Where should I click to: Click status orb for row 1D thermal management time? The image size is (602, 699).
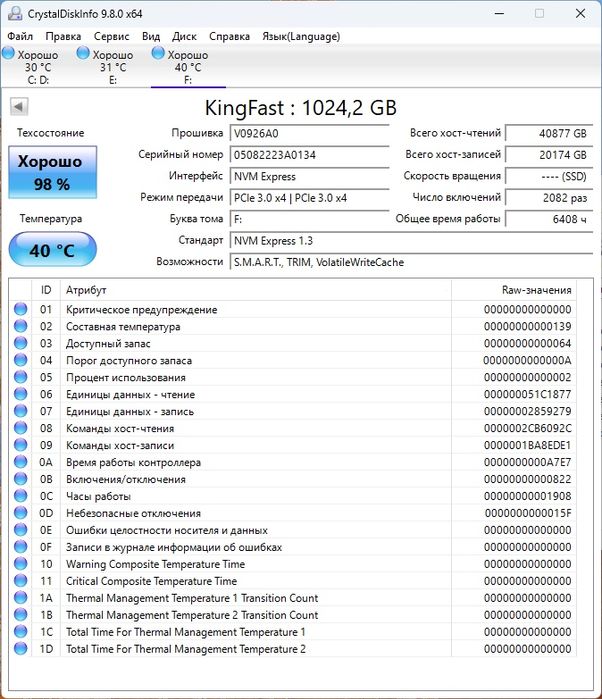click(21, 648)
